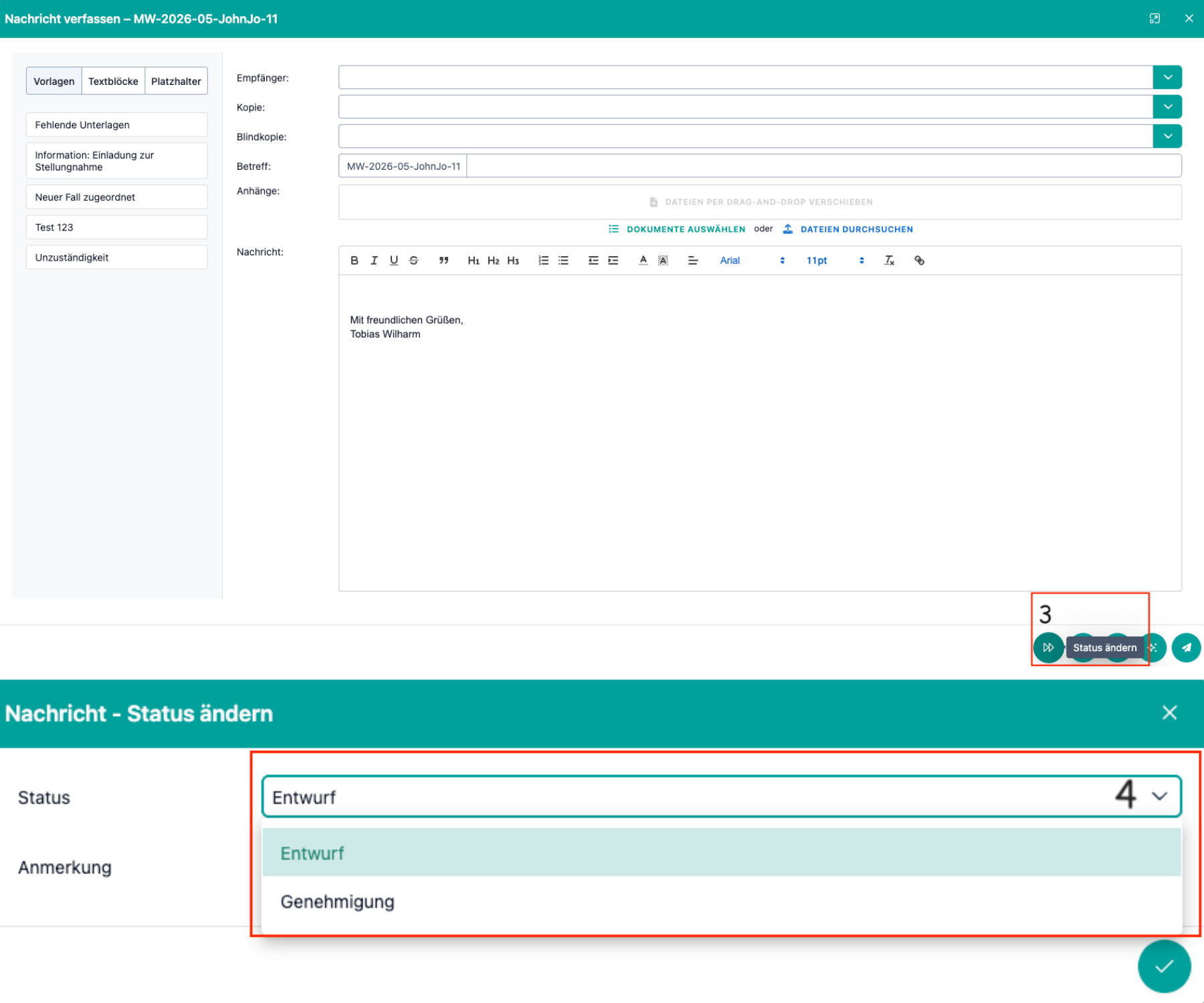
Task: Toggle bold formatting in message editor
Action: 355,261
